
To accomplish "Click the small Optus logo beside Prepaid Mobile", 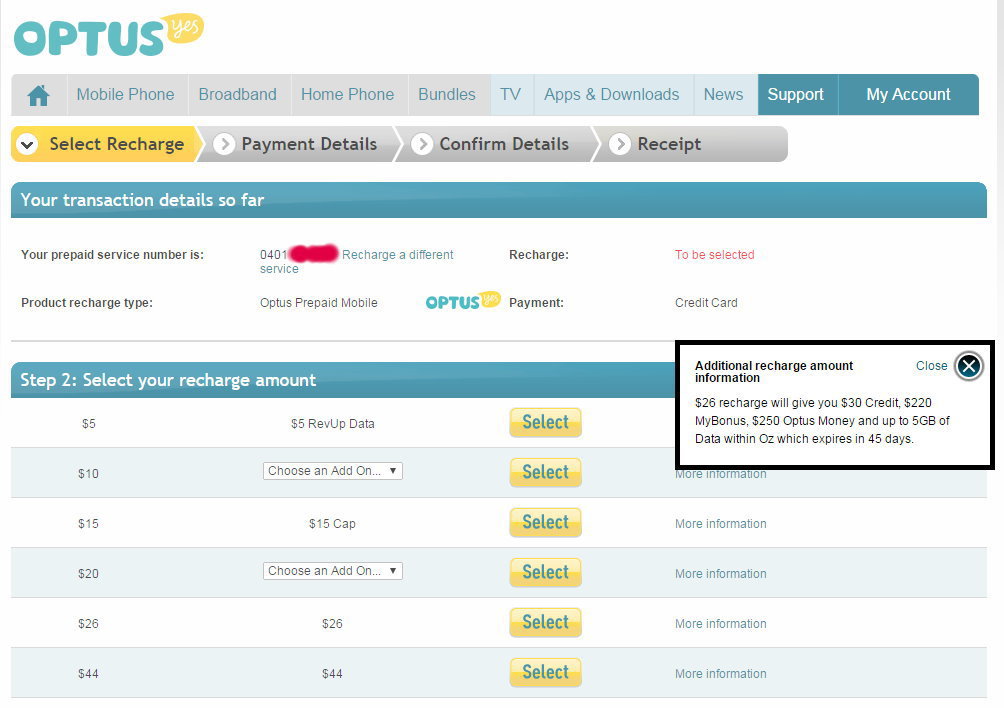I will point(462,301).
